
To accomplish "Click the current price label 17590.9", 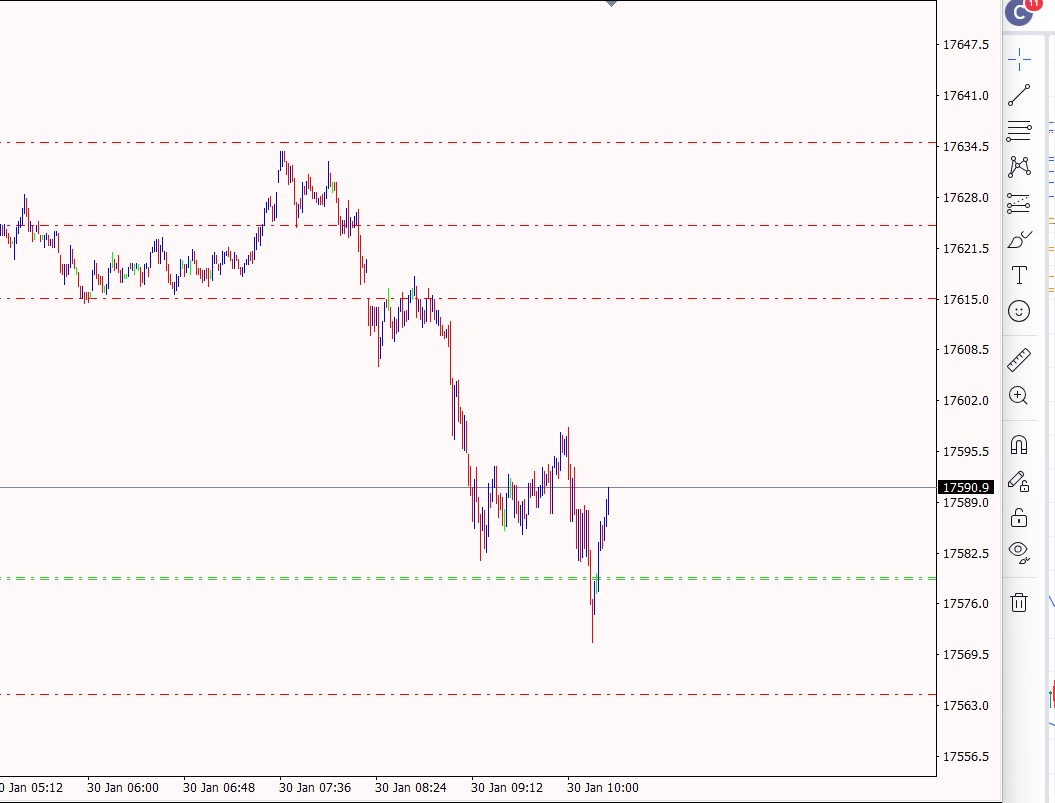I will click(x=966, y=487).
